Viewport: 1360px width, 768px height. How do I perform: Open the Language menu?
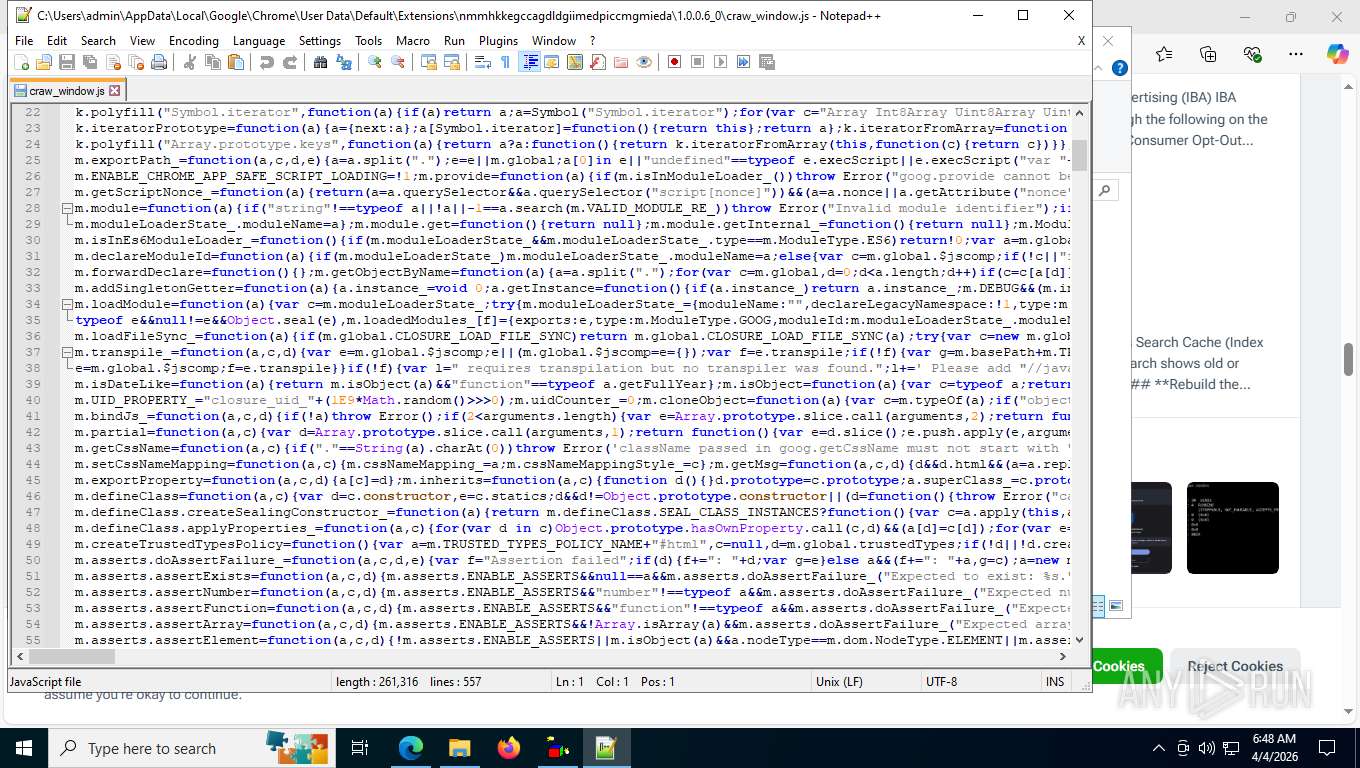click(259, 41)
